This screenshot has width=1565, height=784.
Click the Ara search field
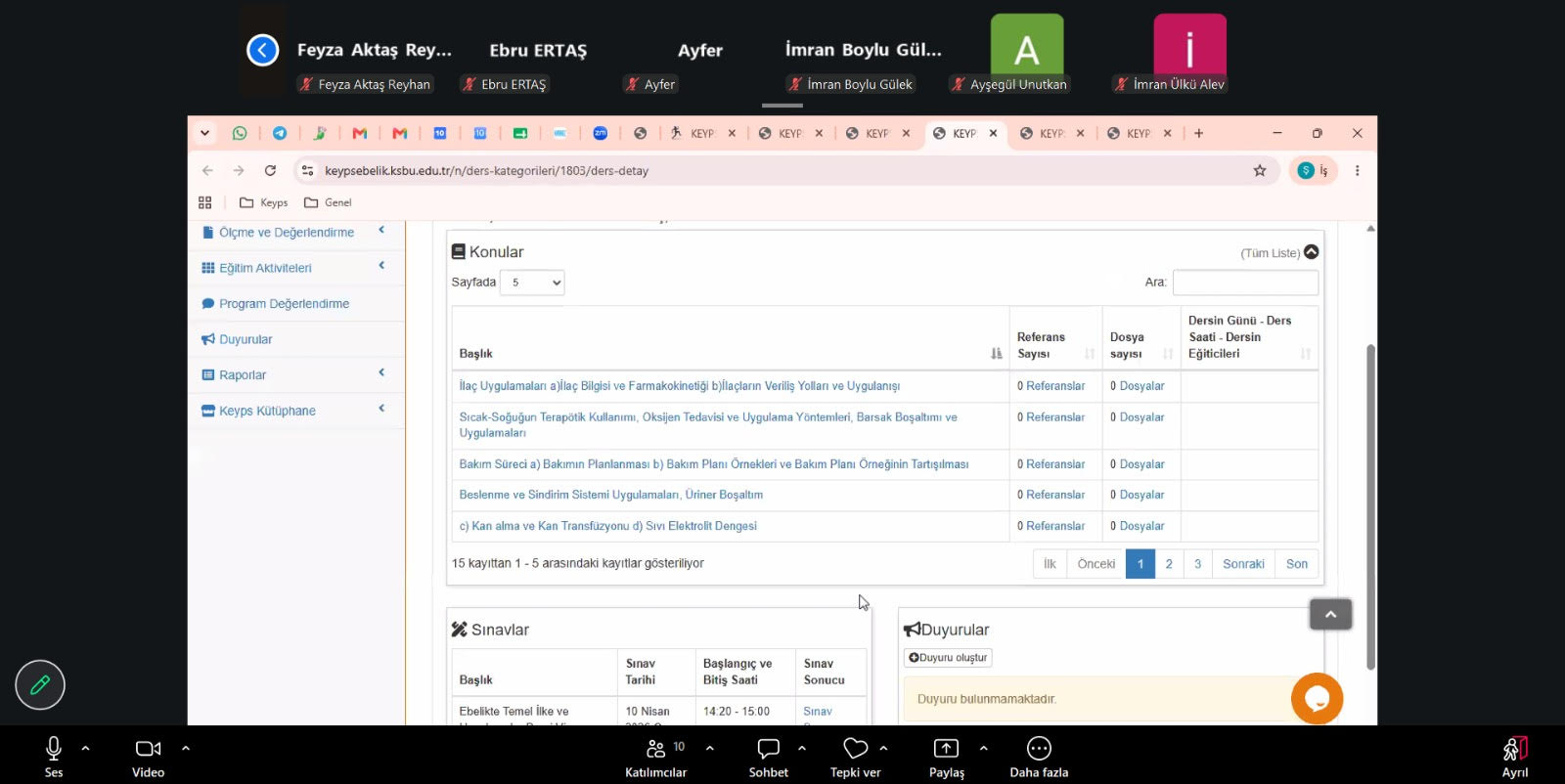click(x=1245, y=283)
